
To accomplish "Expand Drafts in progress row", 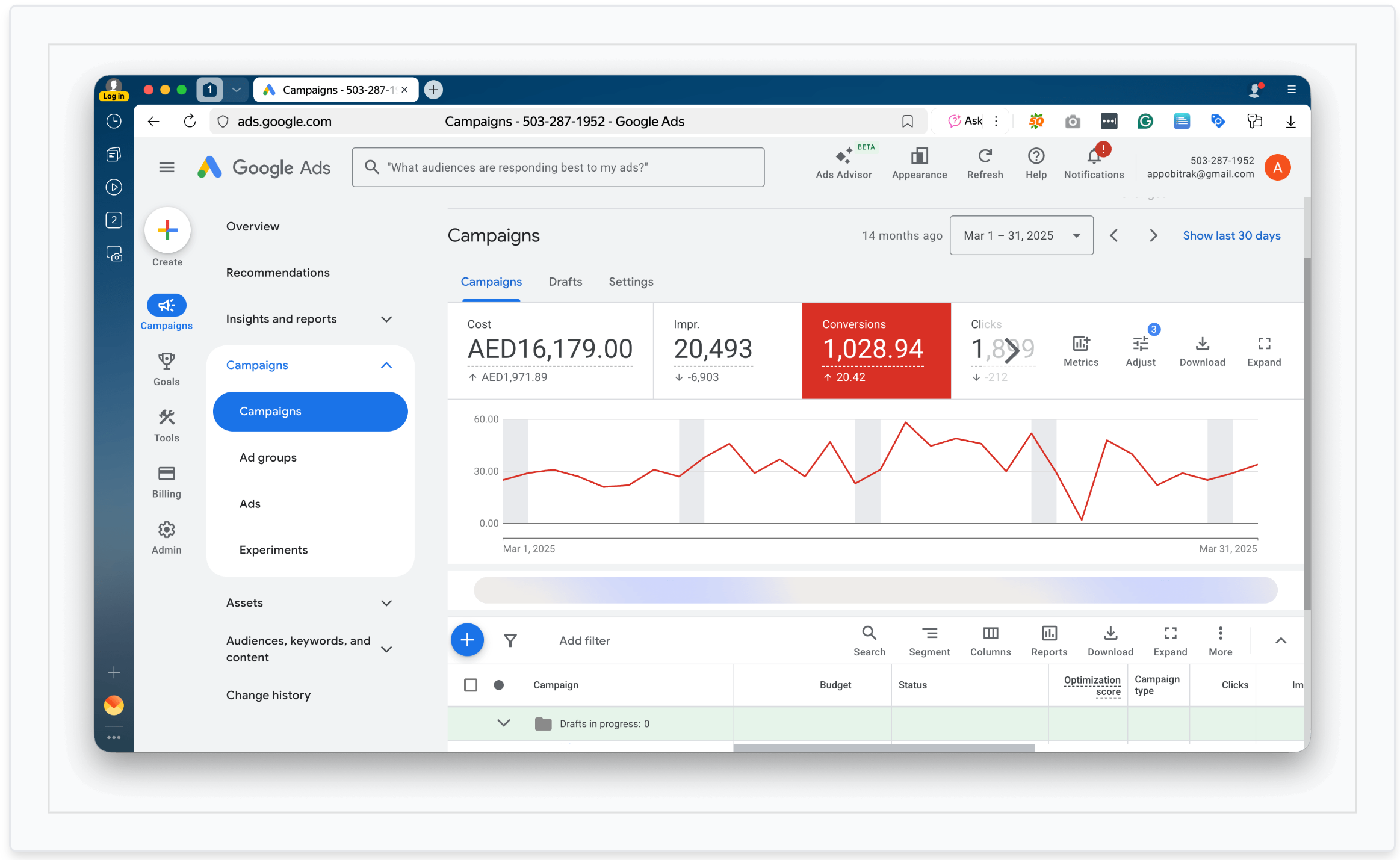I will (x=504, y=723).
